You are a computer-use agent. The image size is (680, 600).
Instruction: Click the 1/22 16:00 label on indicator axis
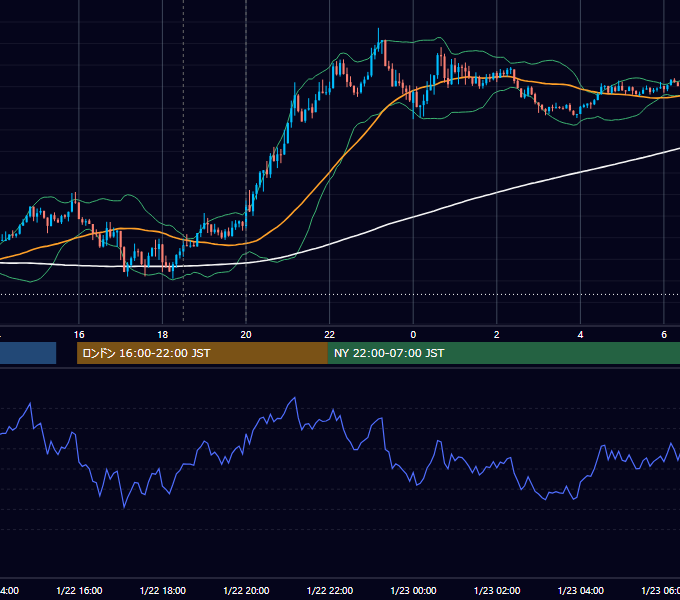(x=79, y=590)
